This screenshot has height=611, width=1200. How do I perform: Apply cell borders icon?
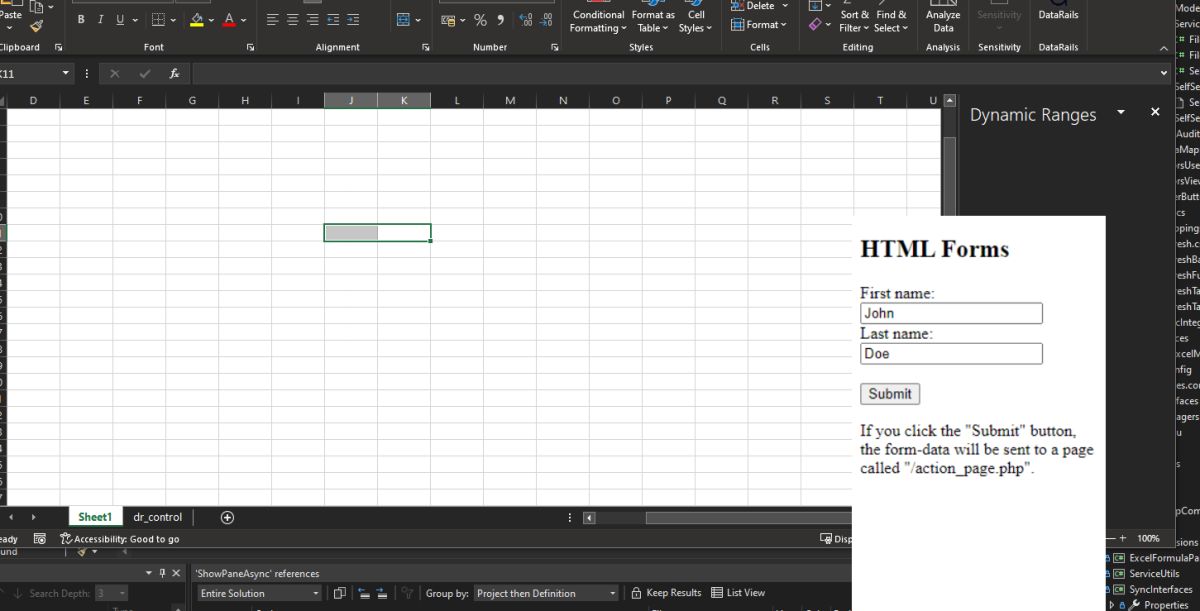click(158, 20)
